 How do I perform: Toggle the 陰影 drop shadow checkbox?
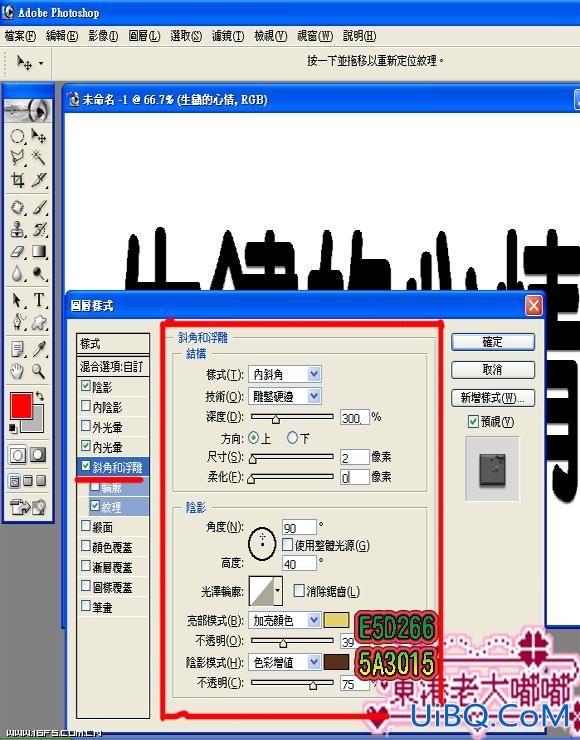tap(85, 386)
